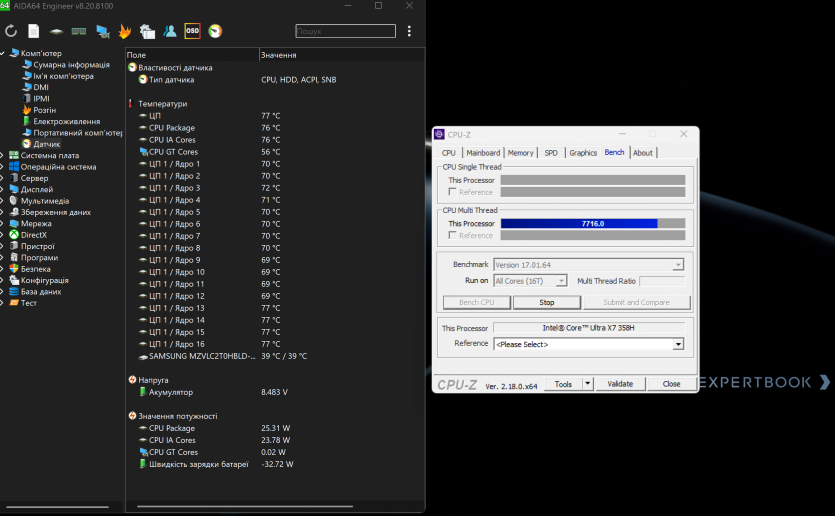Open the OSD panel icon
The image size is (835, 516).
pyautogui.click(x=192, y=31)
